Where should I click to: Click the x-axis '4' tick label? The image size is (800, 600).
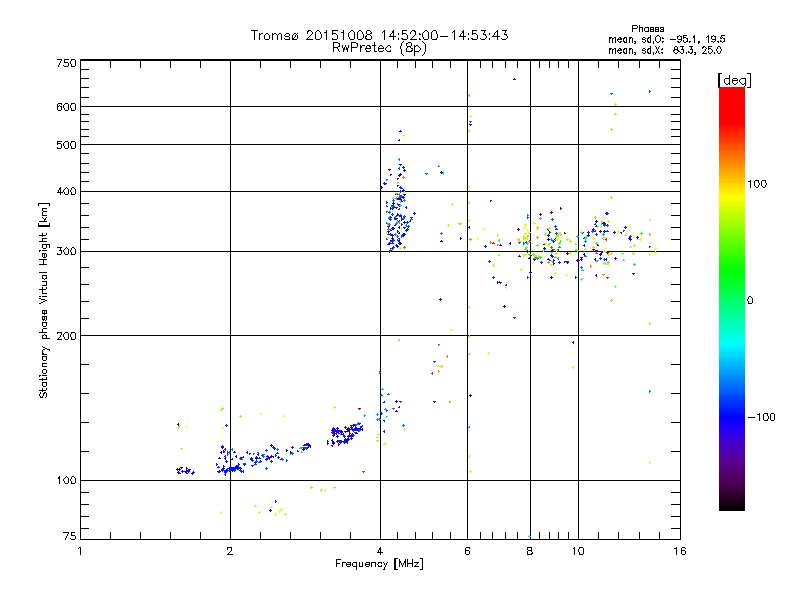tap(380, 551)
